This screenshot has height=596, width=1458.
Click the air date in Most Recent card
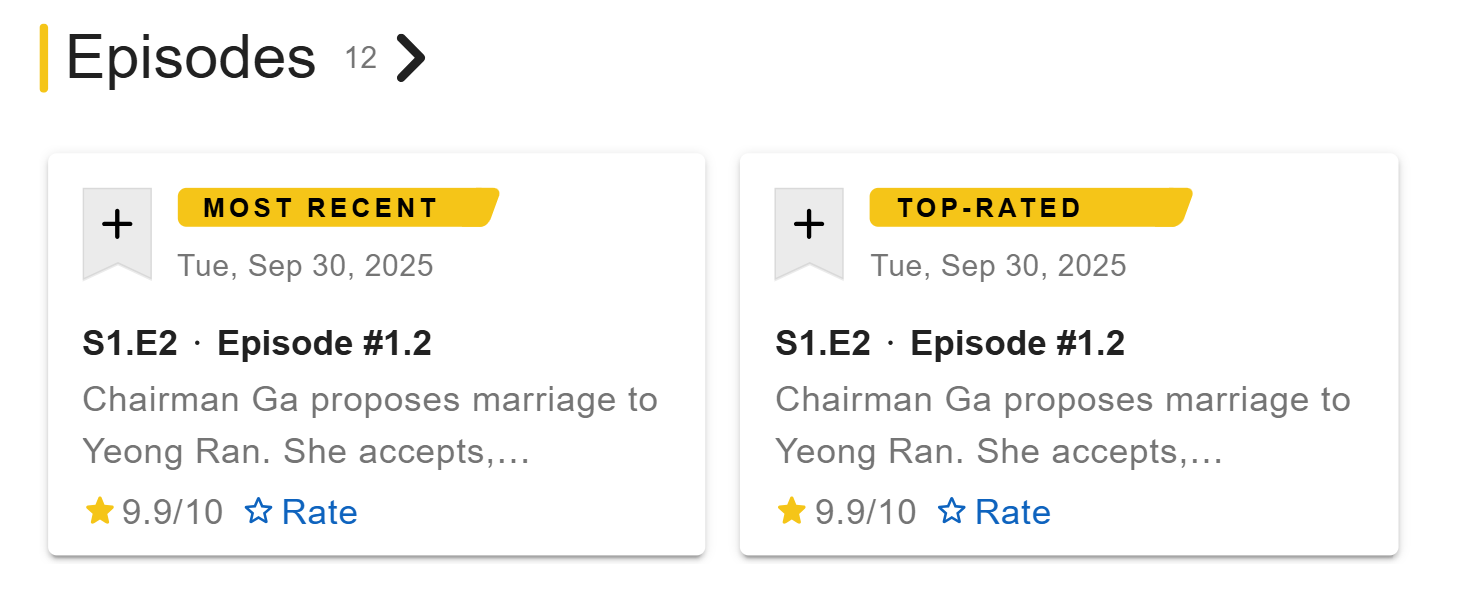[x=305, y=266]
